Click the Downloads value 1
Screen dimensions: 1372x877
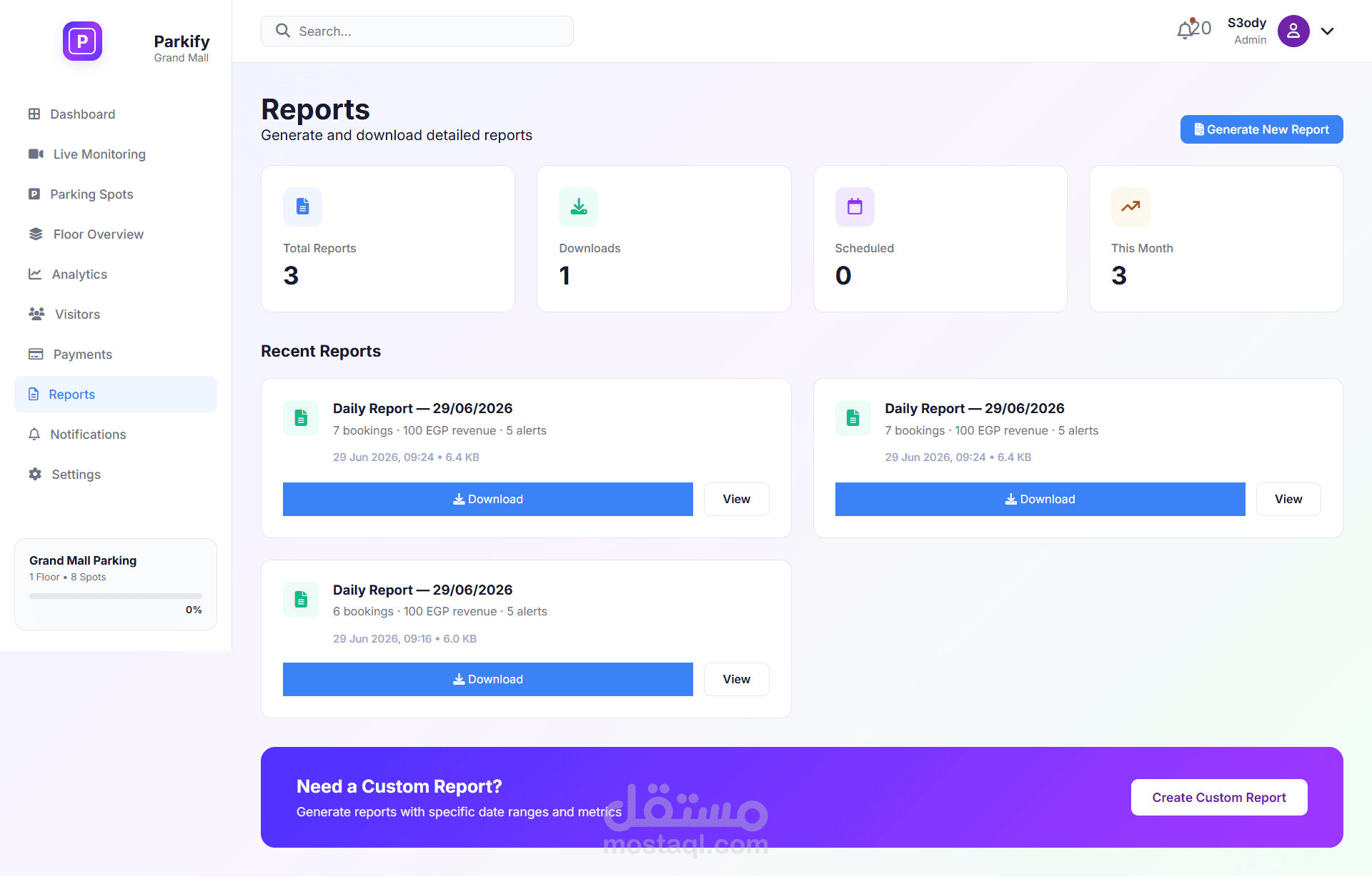coord(565,276)
